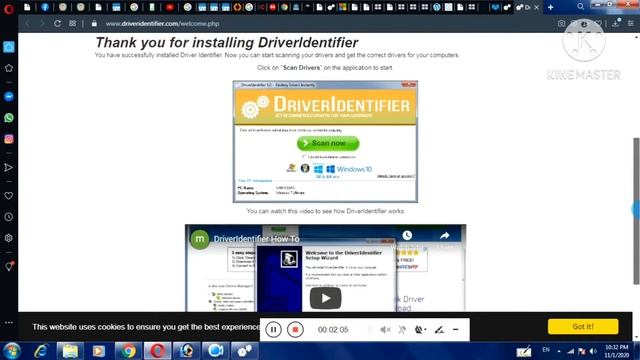Click the green 'm' channel avatar

(x=200, y=239)
